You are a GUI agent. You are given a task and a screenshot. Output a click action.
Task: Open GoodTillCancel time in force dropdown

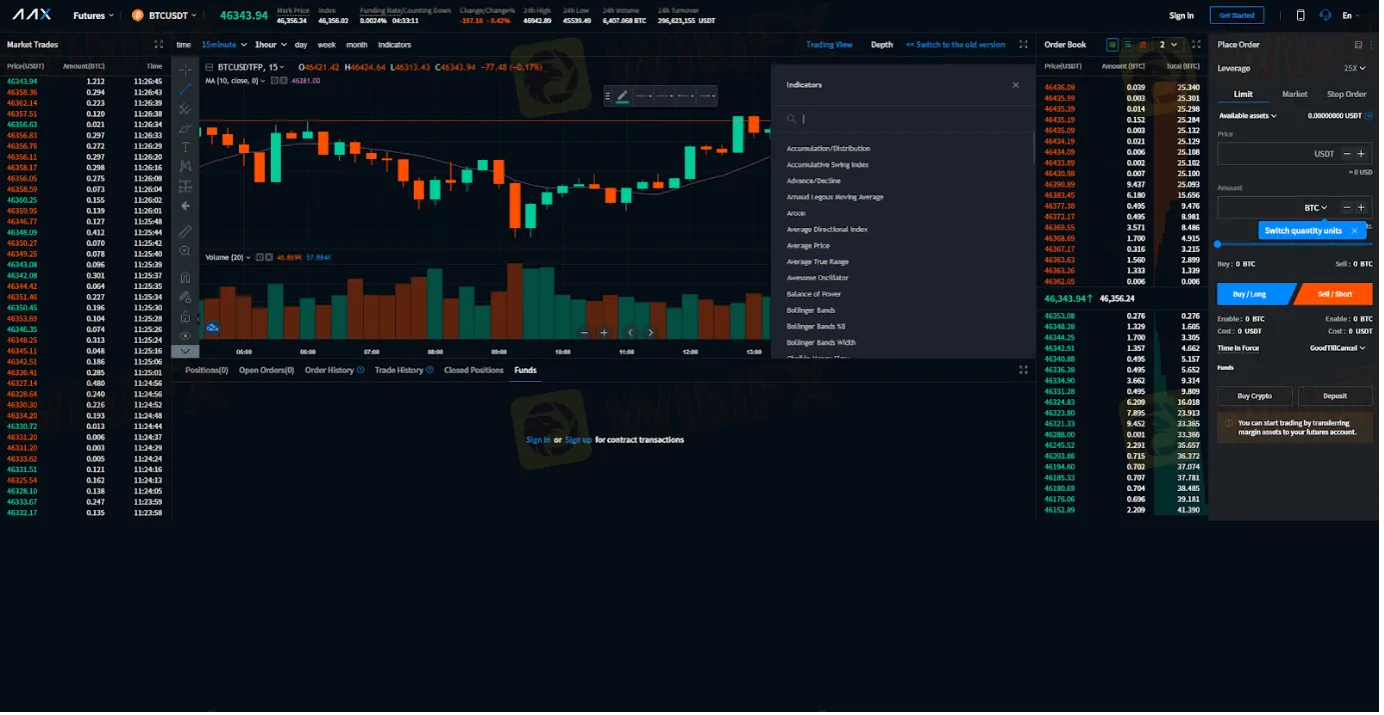[x=1337, y=348]
